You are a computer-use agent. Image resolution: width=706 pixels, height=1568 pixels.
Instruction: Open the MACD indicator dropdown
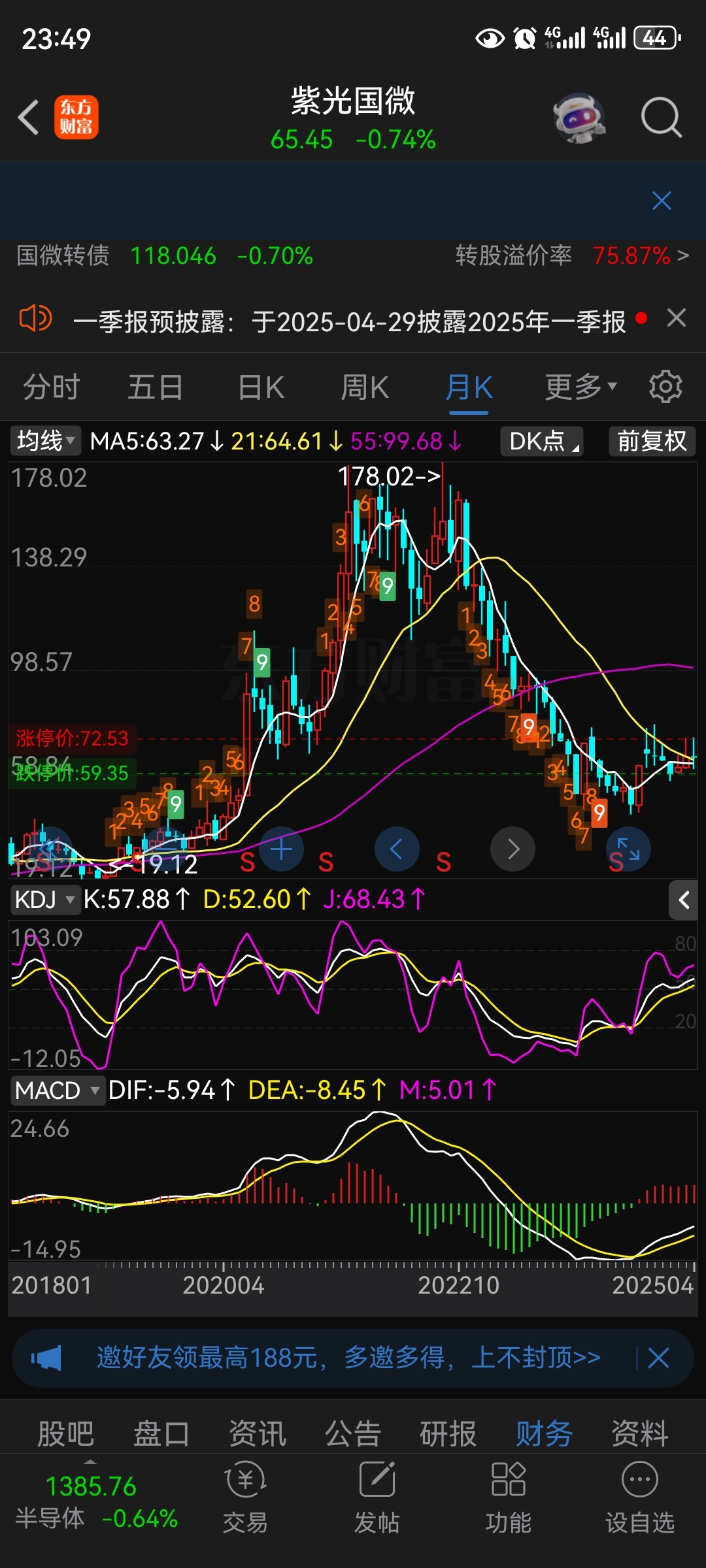tap(57, 1090)
